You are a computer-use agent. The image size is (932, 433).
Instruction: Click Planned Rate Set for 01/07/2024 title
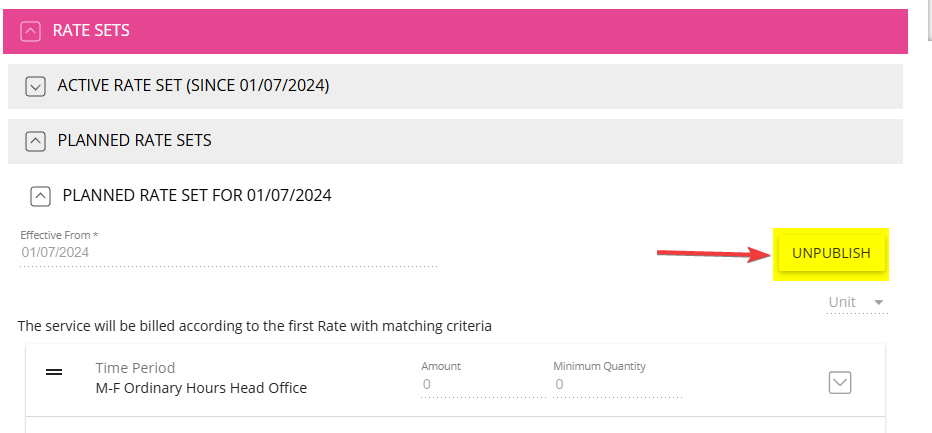pyautogui.click(x=196, y=195)
